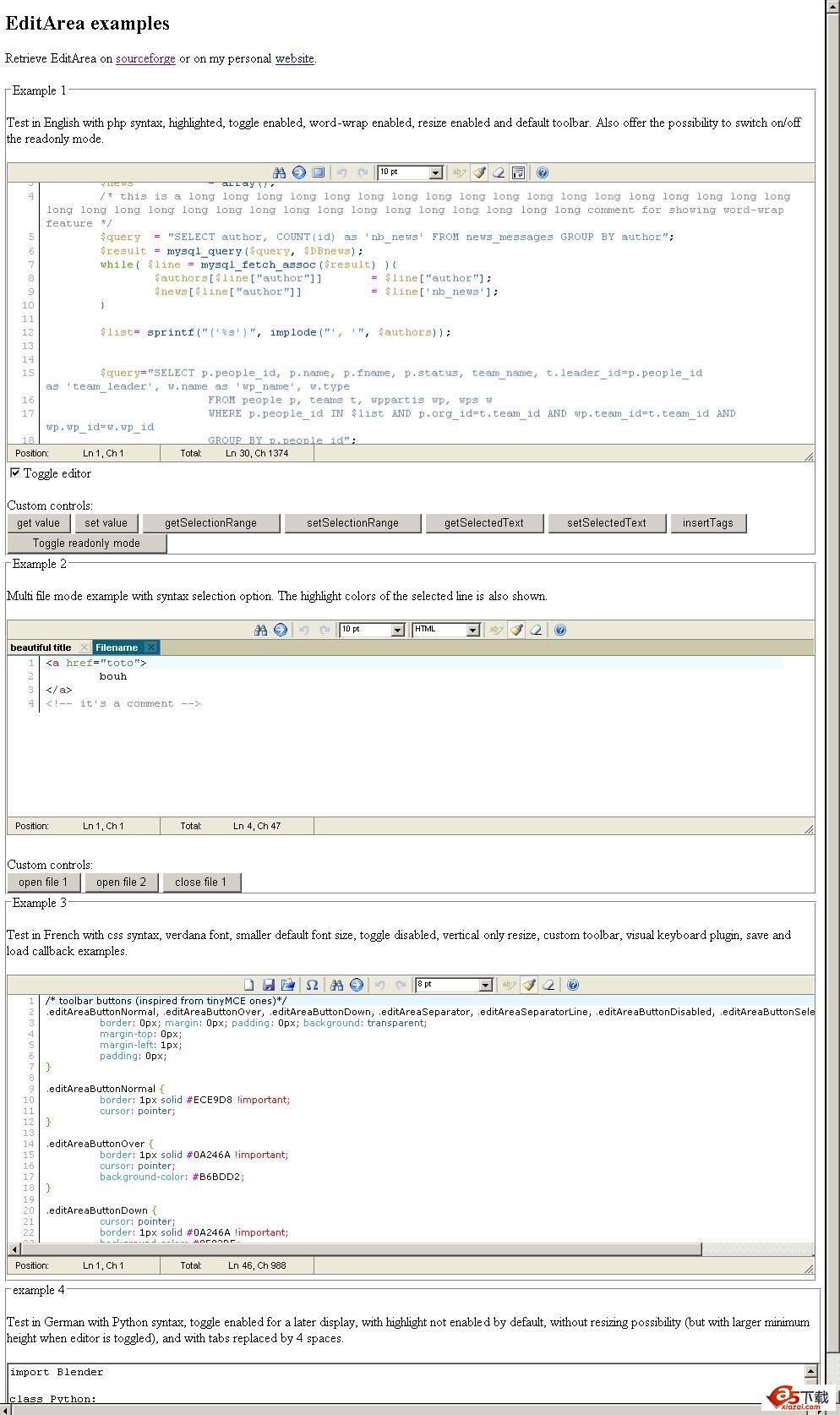Toggle syntax highlight brush icon in Example 2
Screen dimensions: 840x1415
click(516, 630)
